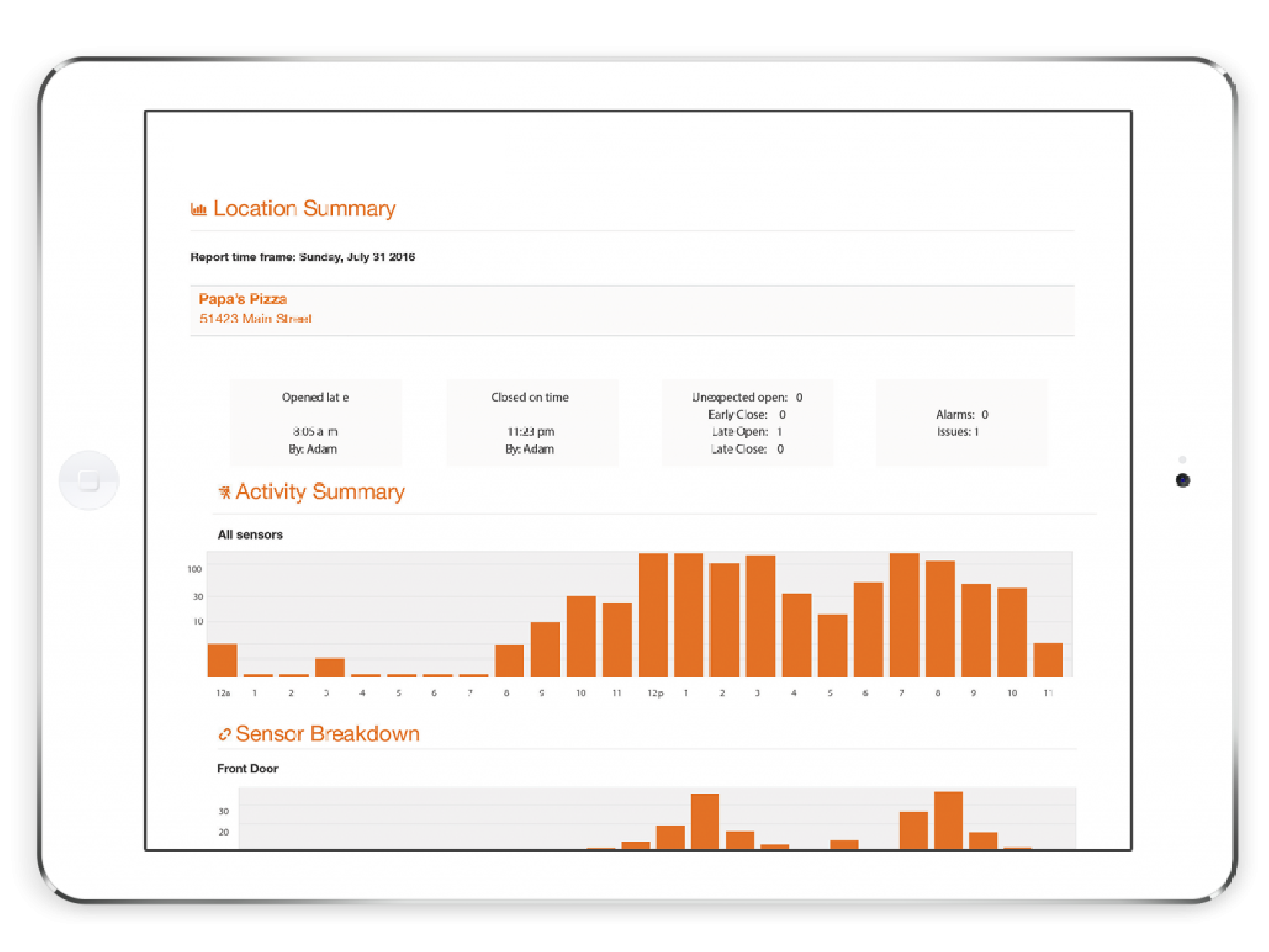Screen dimensions: 1269x952
Task: Click the 12a x-axis label
Action: (223, 693)
